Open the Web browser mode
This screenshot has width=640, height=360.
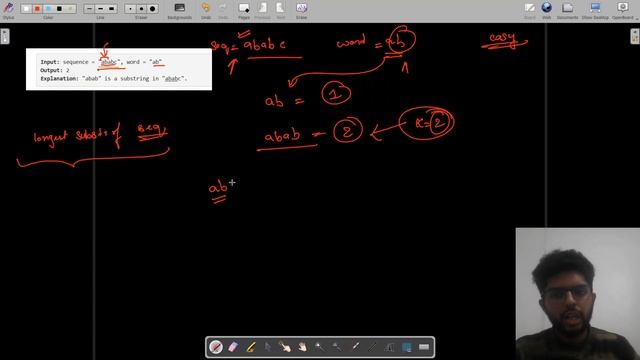click(x=547, y=10)
